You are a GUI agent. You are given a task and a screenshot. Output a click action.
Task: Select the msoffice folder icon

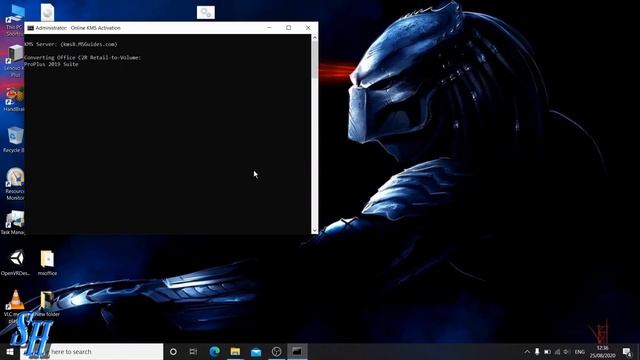pyautogui.click(x=47, y=263)
